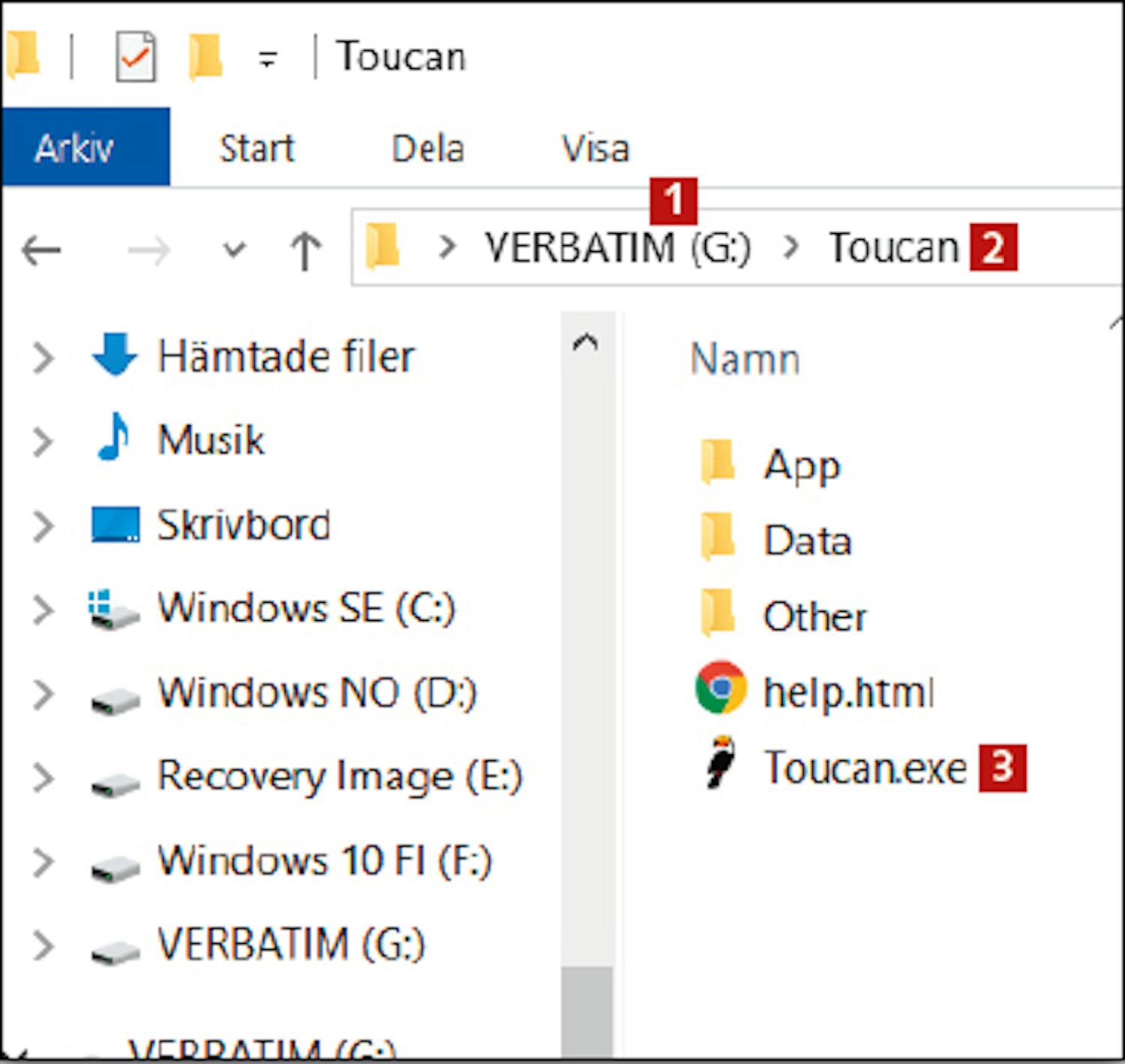Viewport: 1125px width, 1064px height.
Task: Open the Other folder
Action: (x=814, y=616)
